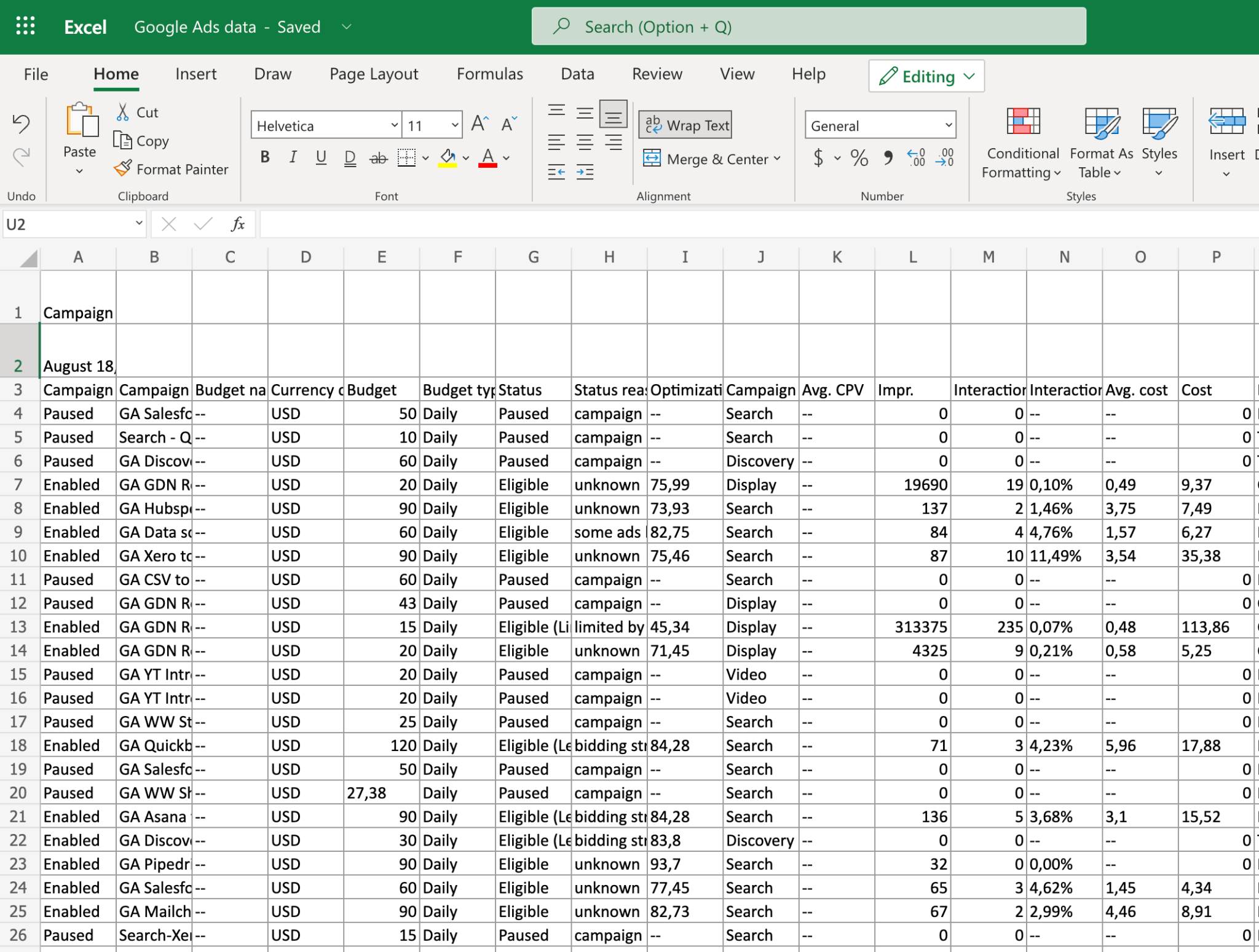Click the Name Box showing U2

[74, 224]
